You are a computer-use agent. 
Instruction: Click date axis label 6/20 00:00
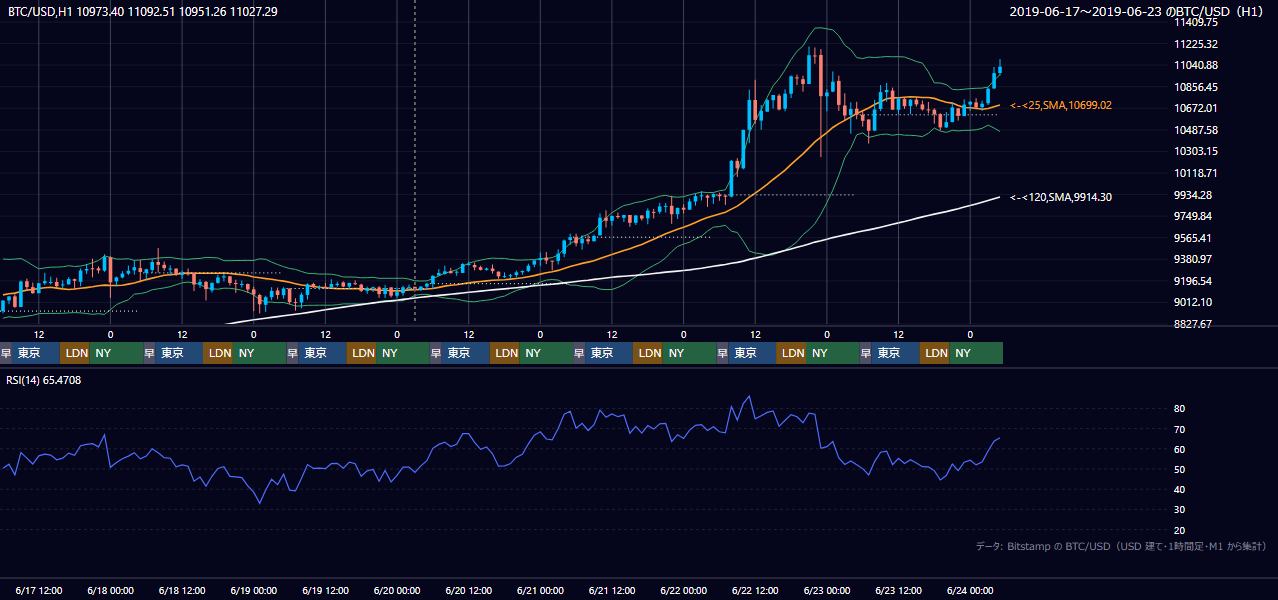(x=397, y=590)
